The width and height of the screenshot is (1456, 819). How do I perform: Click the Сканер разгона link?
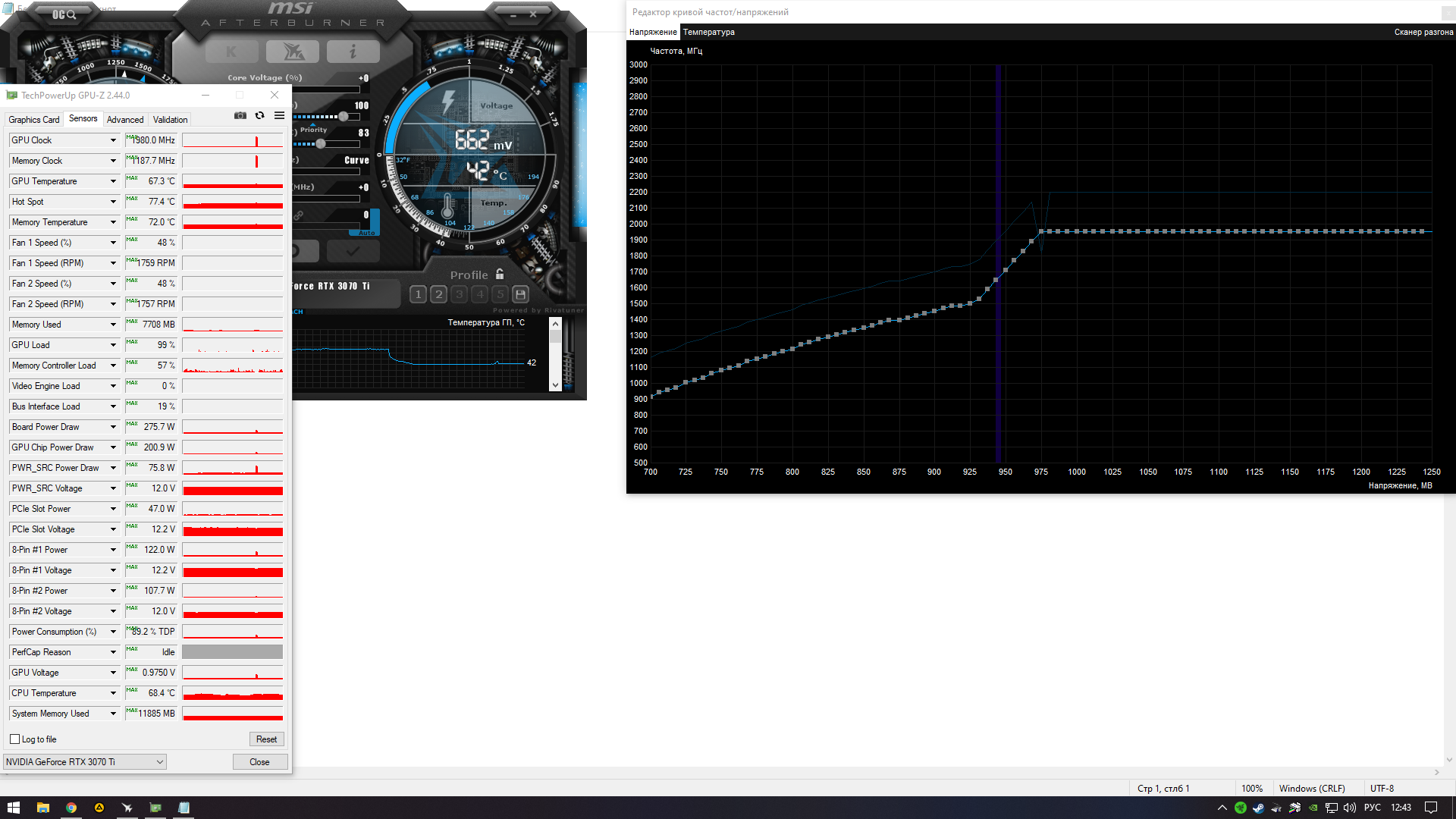(x=1423, y=32)
